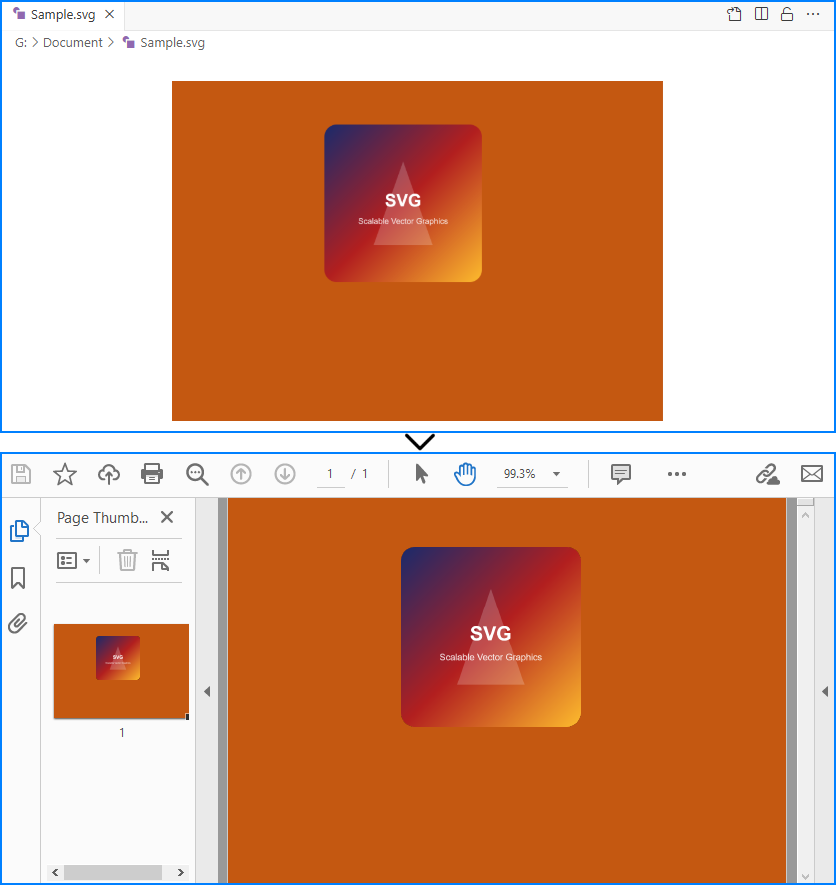Expand thumbnail options dropdown menu
This screenshot has height=885, width=836.
(x=74, y=560)
